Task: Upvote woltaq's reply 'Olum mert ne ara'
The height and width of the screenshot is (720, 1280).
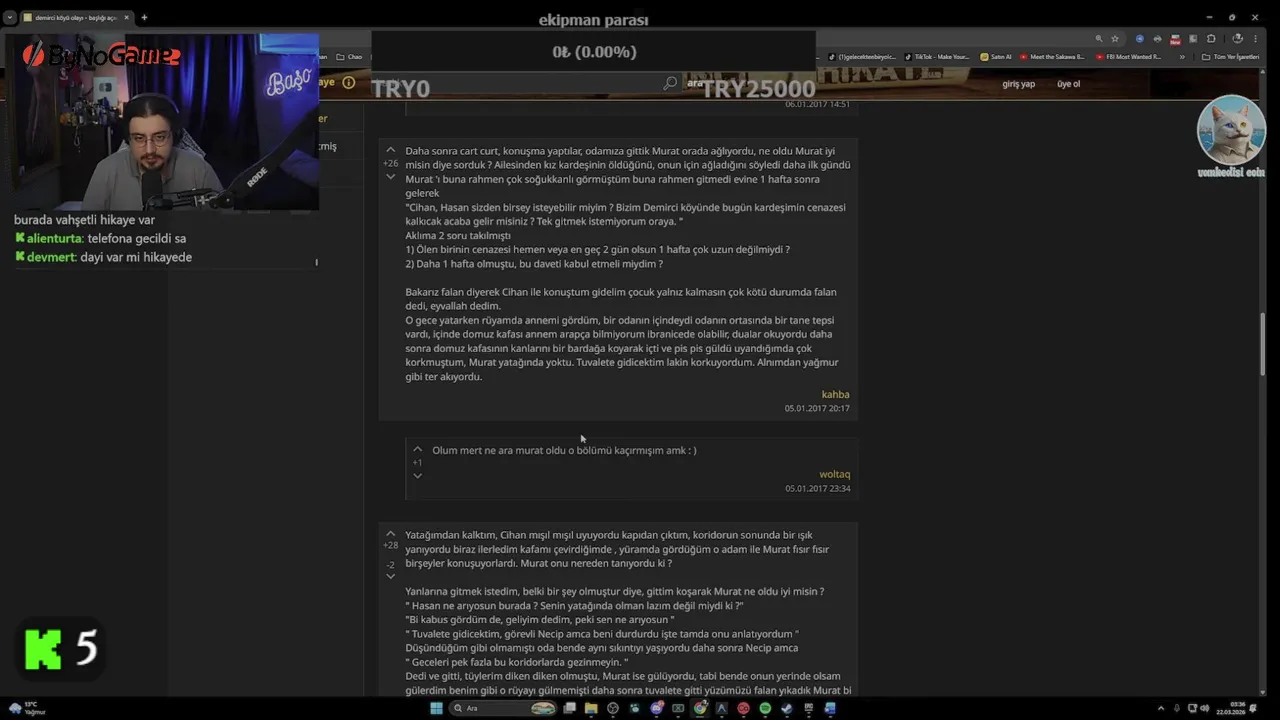Action: tap(418, 450)
